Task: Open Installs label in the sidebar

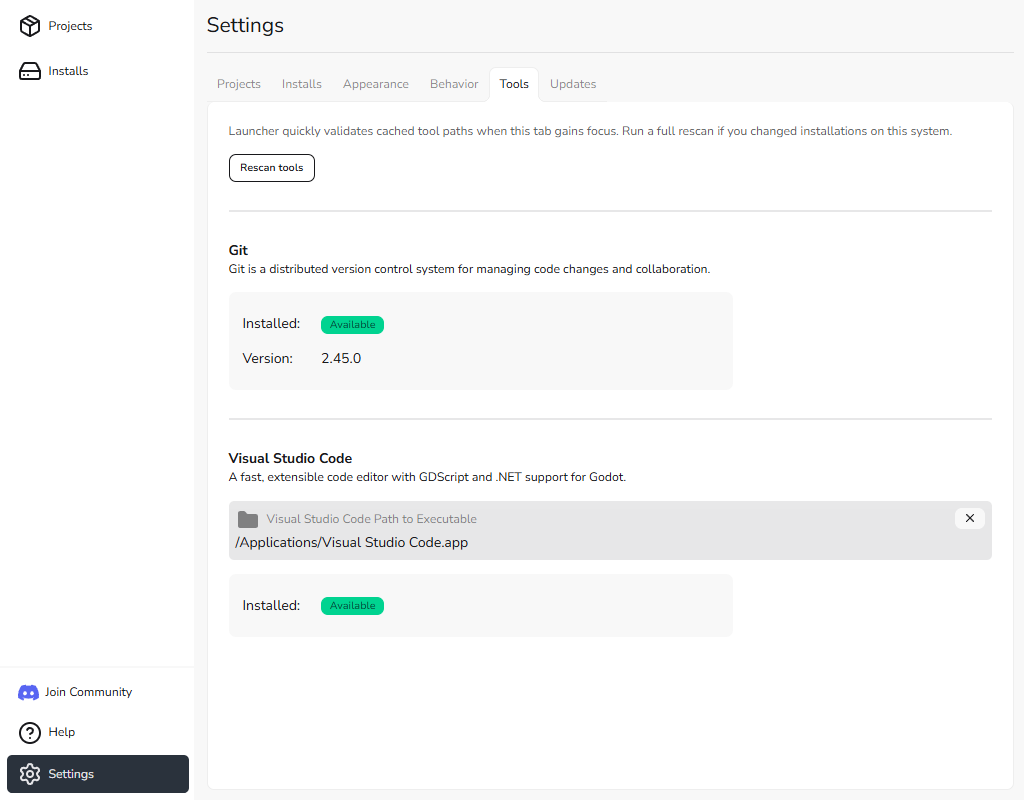Action: (x=68, y=71)
